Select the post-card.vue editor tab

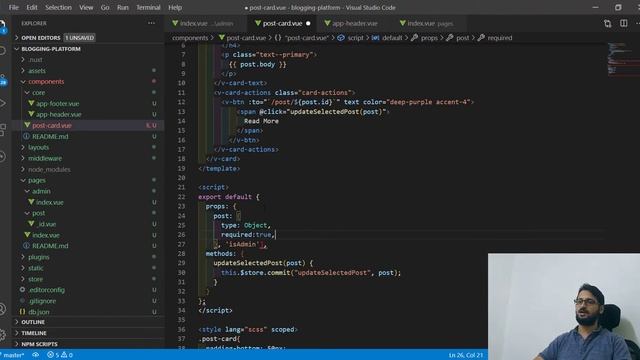pos(282,24)
